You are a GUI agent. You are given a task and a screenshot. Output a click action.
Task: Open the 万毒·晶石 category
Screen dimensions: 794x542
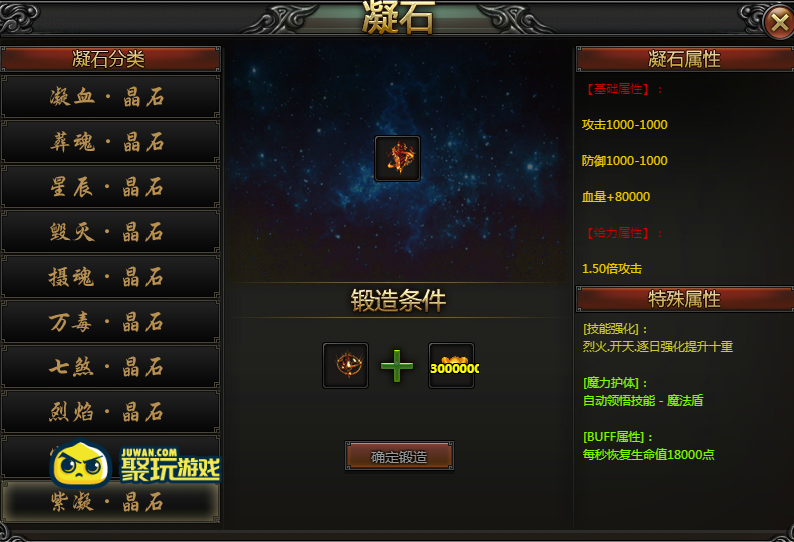(110, 322)
